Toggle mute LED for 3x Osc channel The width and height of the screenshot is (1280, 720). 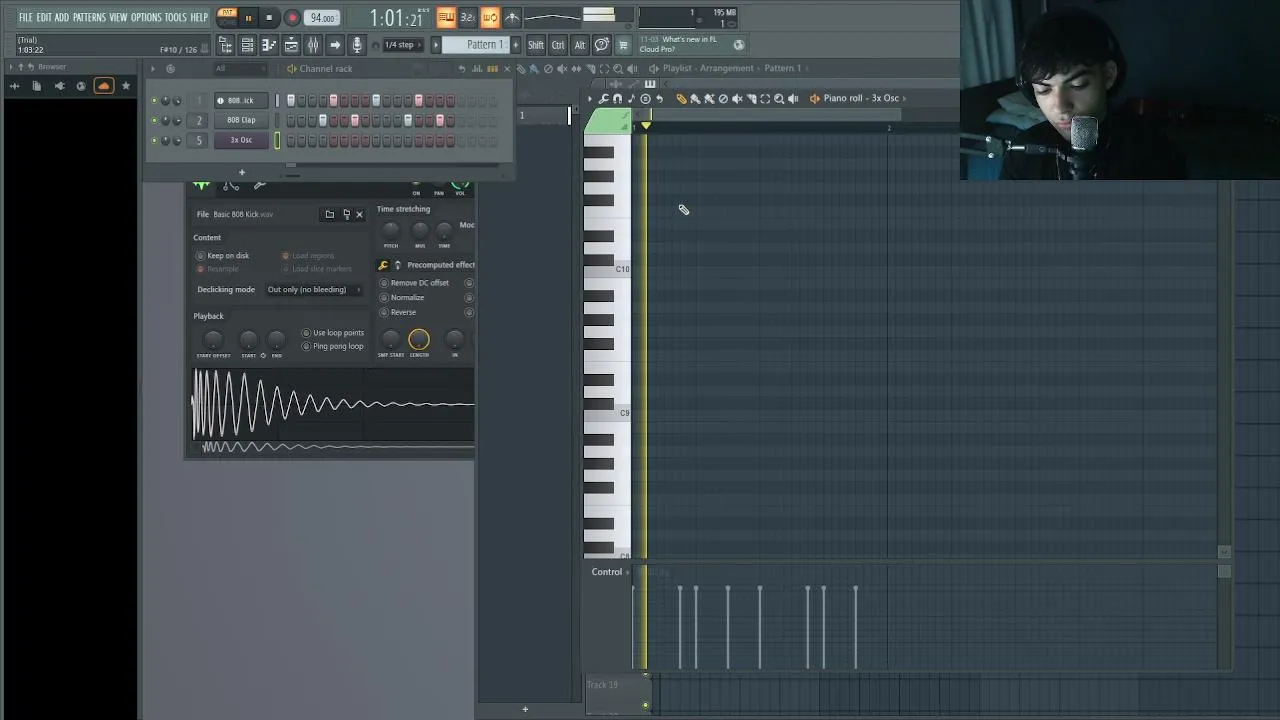point(154,140)
